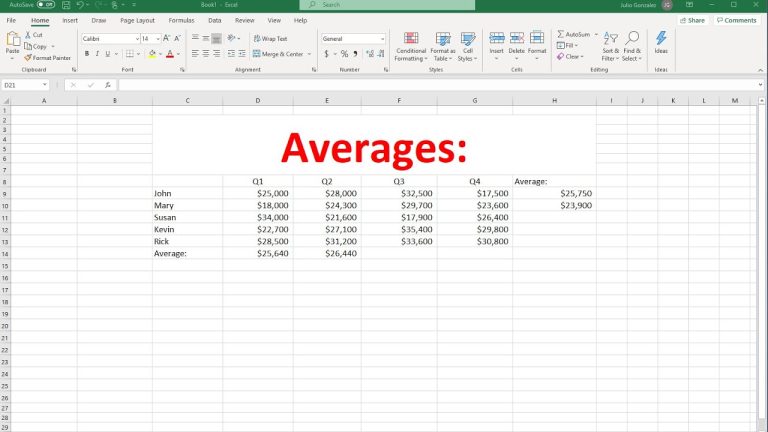Open Conditional Formatting menu

410,46
